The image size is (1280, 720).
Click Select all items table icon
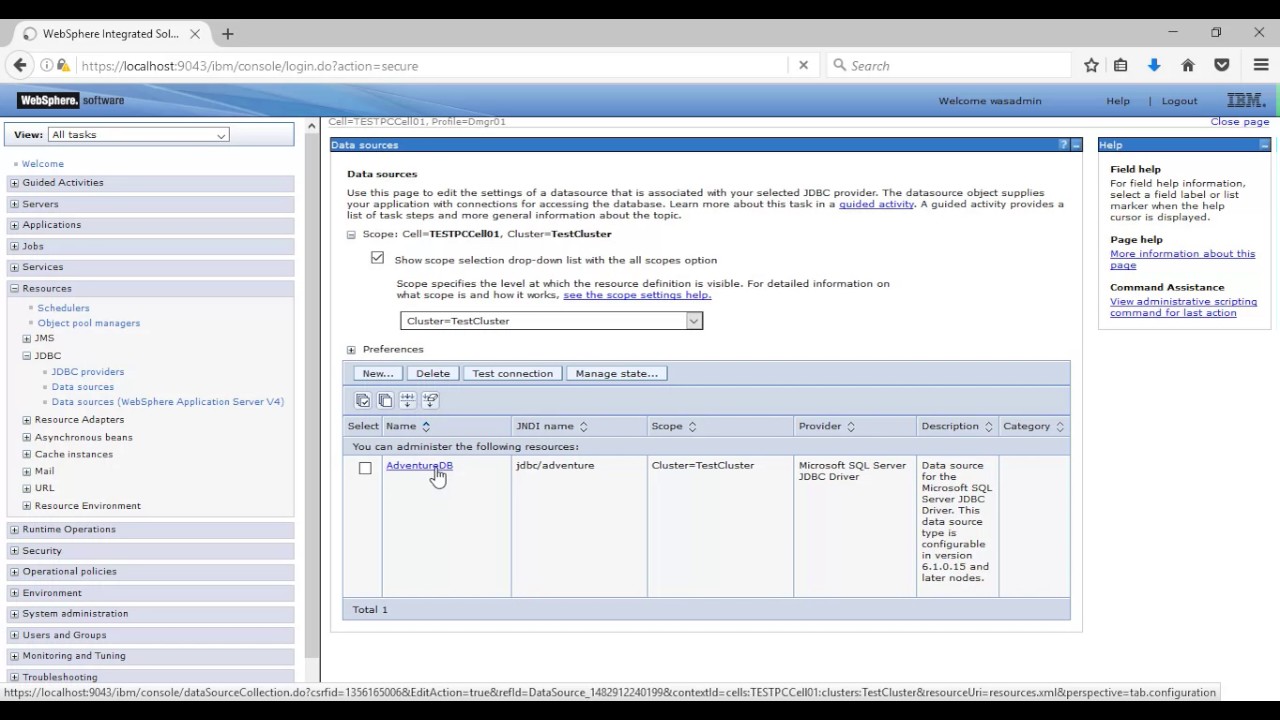click(363, 400)
